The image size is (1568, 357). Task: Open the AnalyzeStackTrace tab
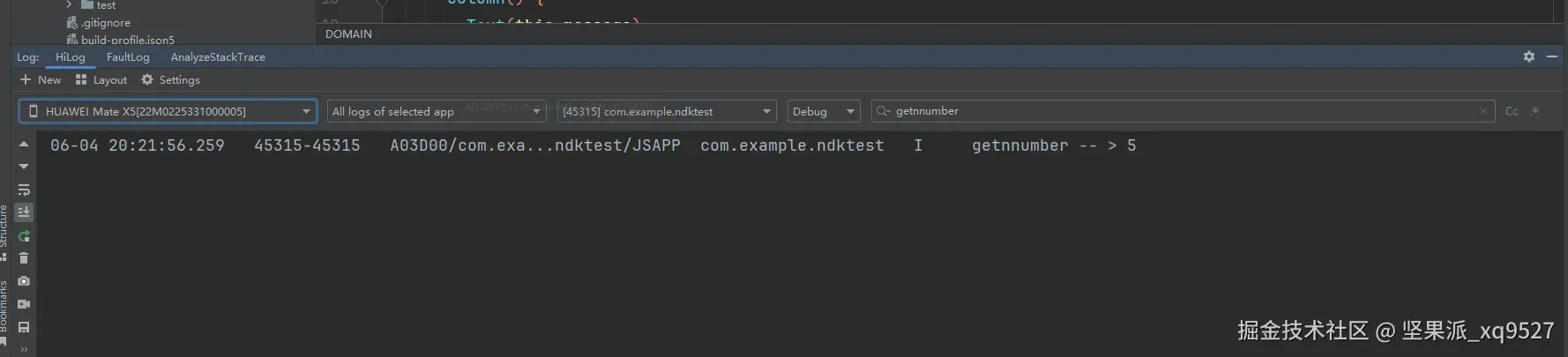click(218, 57)
